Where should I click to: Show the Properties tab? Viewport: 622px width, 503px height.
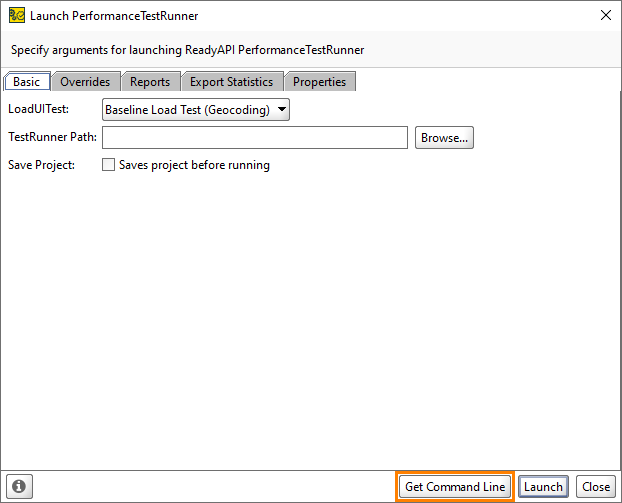pos(319,82)
